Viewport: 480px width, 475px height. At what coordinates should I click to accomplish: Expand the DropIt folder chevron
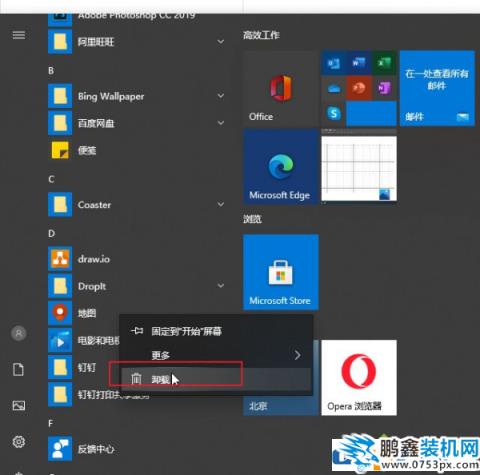pos(221,286)
